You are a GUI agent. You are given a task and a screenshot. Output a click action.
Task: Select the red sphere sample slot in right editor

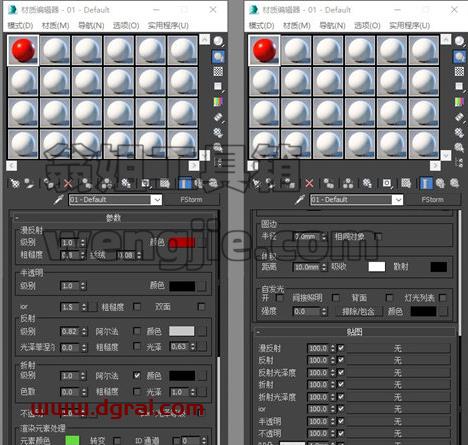click(265, 50)
